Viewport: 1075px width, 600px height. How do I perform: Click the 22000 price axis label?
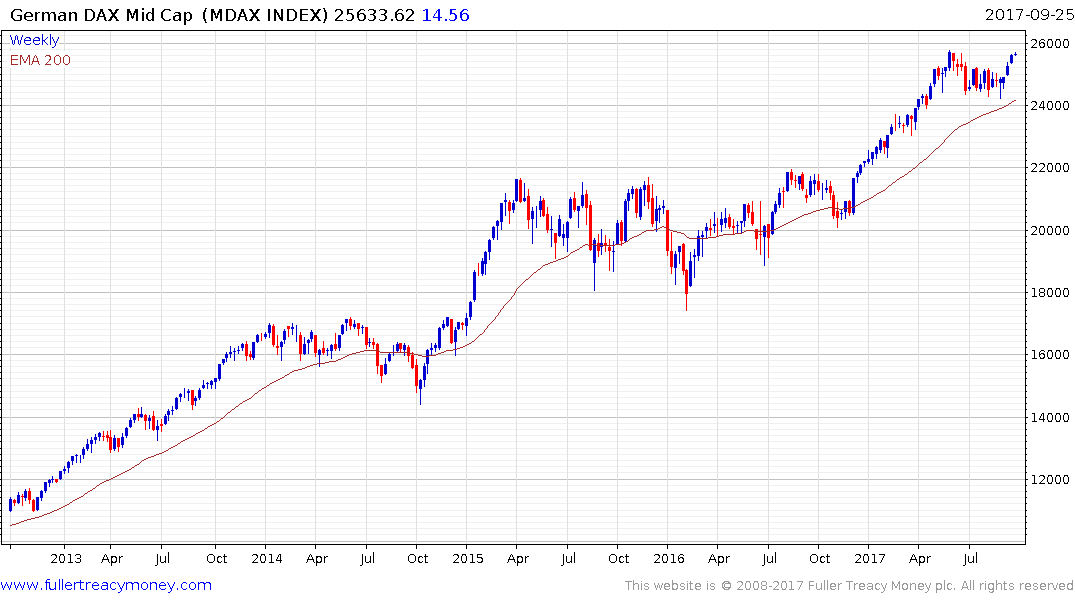(1050, 167)
